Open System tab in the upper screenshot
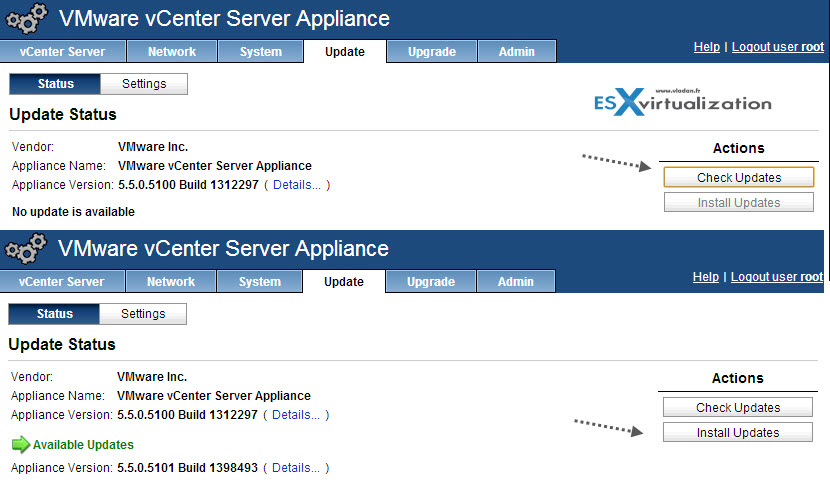The width and height of the screenshot is (830, 486). (260, 51)
